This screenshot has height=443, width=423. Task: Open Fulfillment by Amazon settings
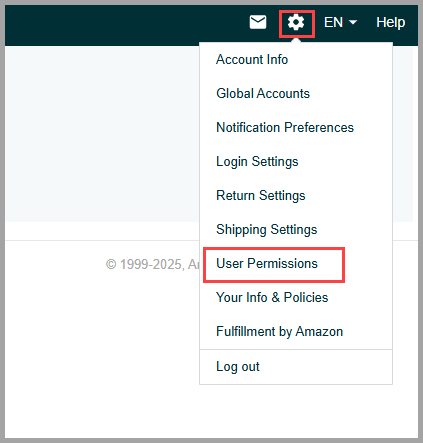[280, 332]
